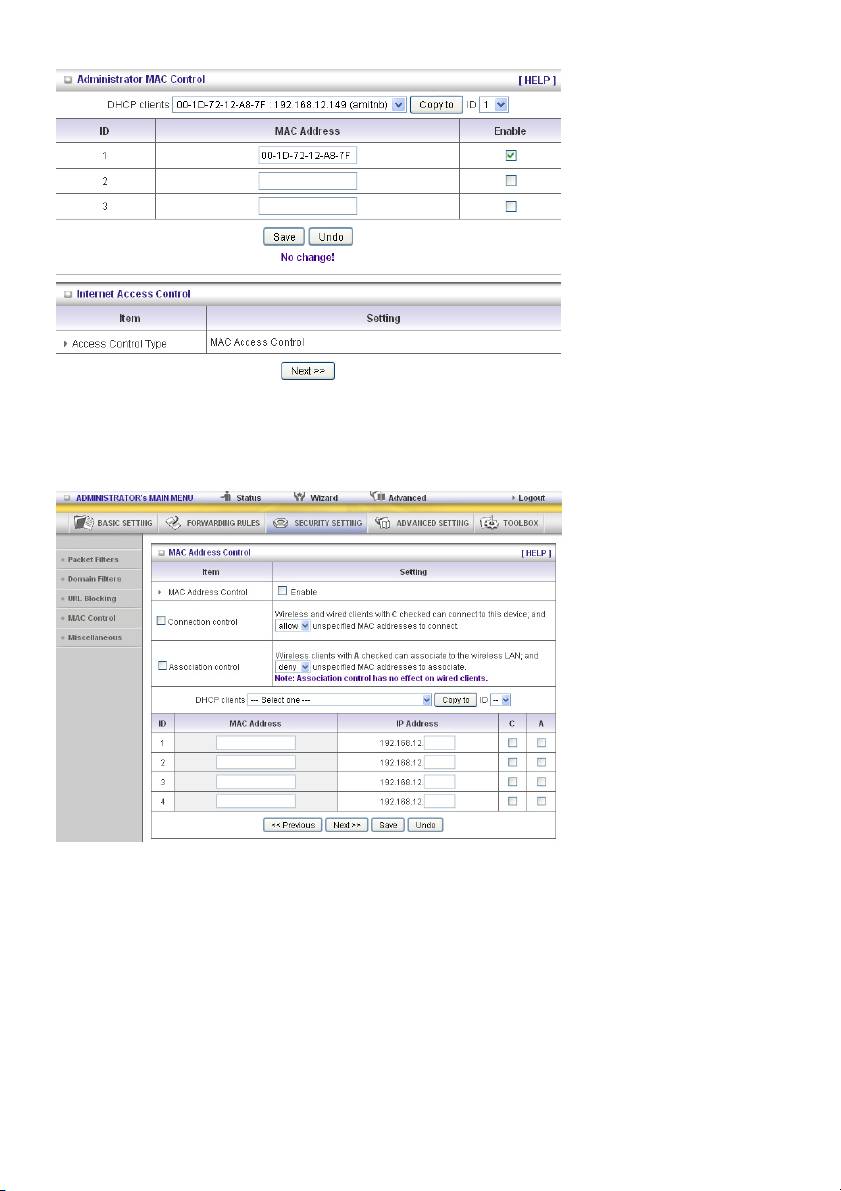841x1191 pixels.
Task: Expand the DHCP clients 'Select one' dropdown
Action: point(340,700)
